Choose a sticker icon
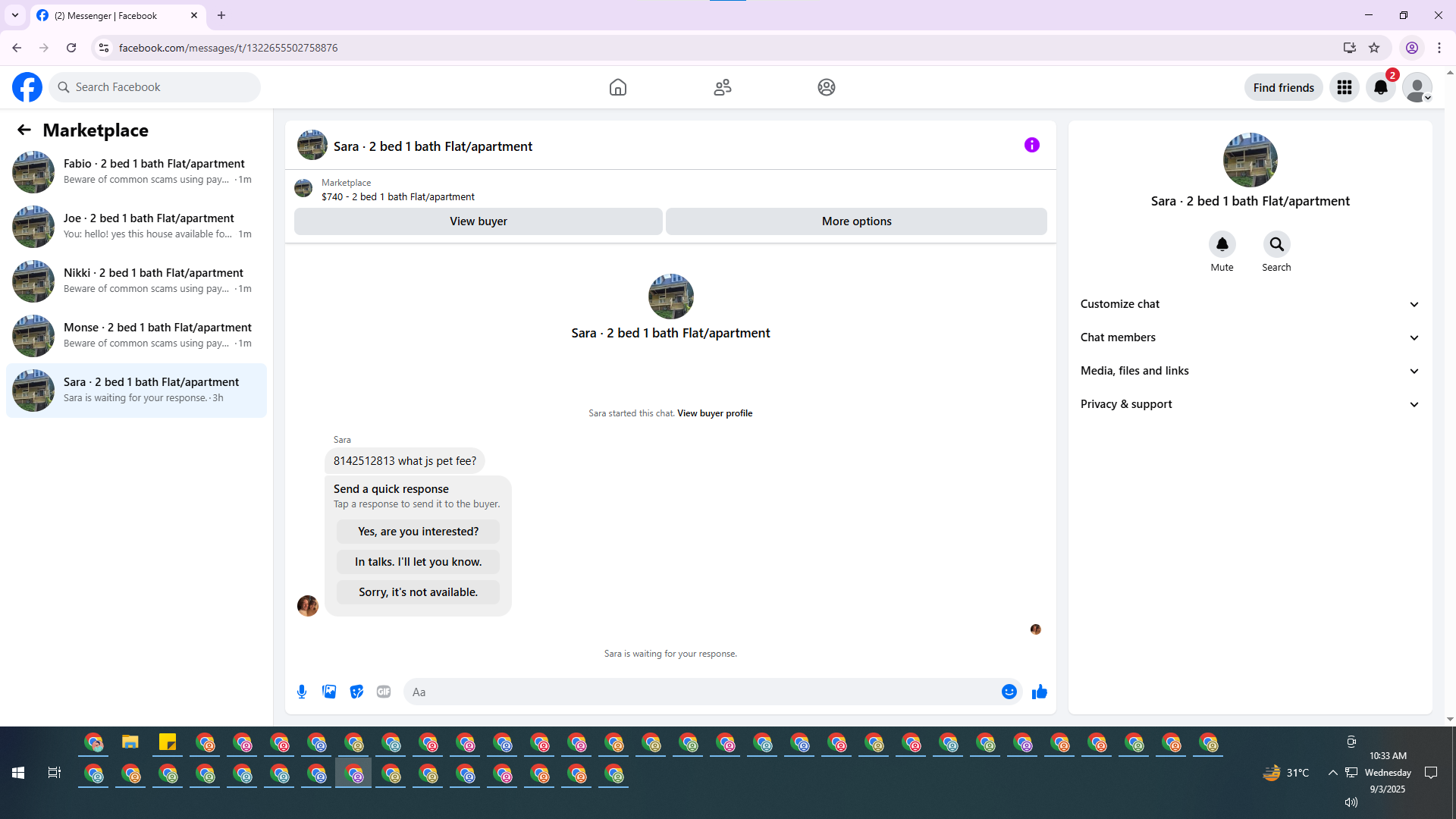 point(356,692)
